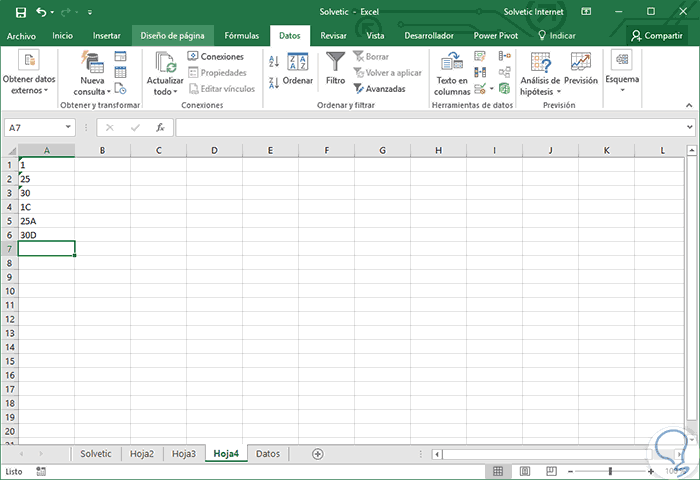Click the zoom slider handle
Viewport: 700px width, 480px height.
click(610, 471)
